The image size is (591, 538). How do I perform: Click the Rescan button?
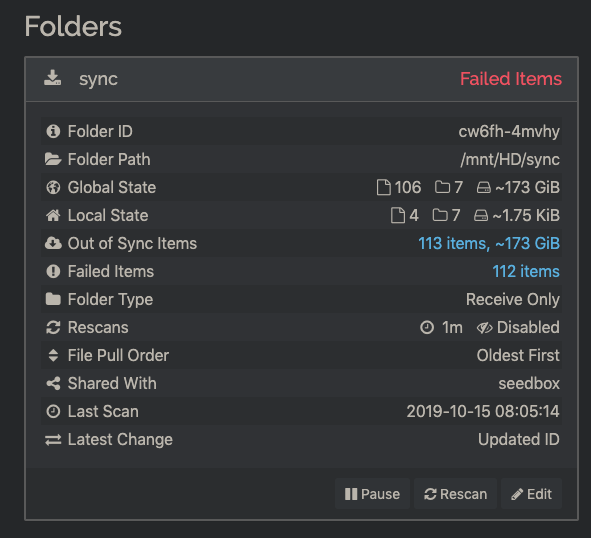(455, 494)
